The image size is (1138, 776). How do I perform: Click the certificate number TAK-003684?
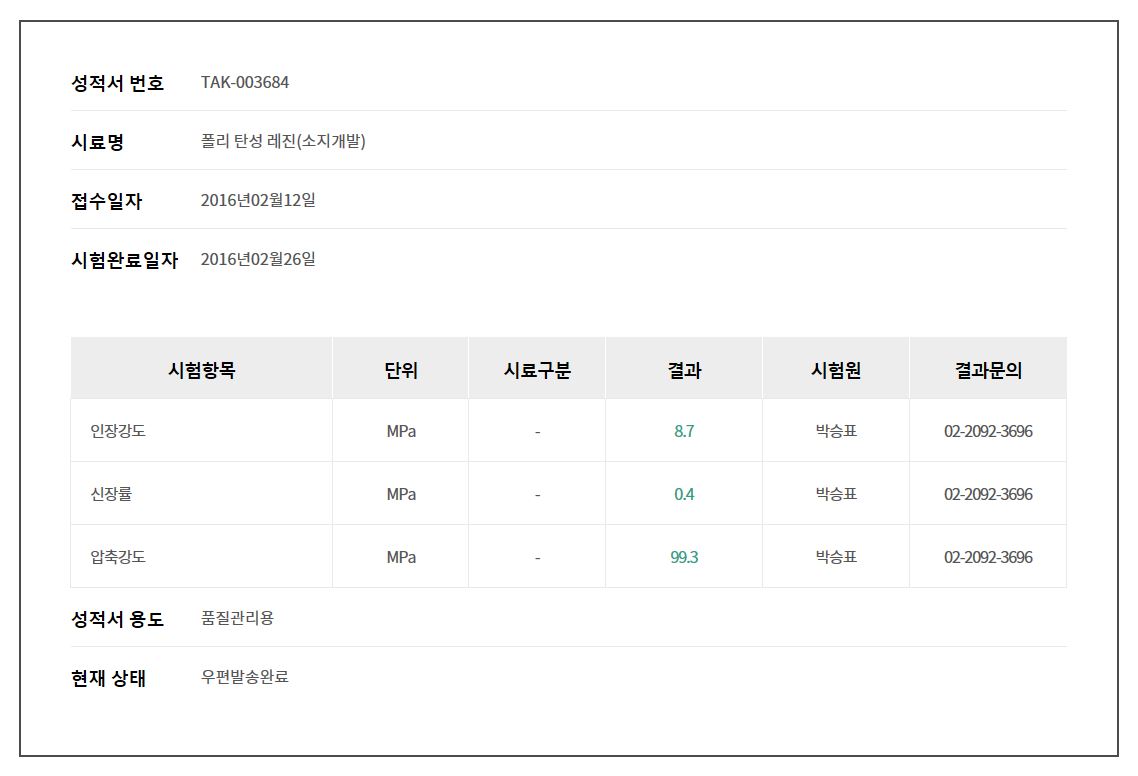pyautogui.click(x=245, y=82)
